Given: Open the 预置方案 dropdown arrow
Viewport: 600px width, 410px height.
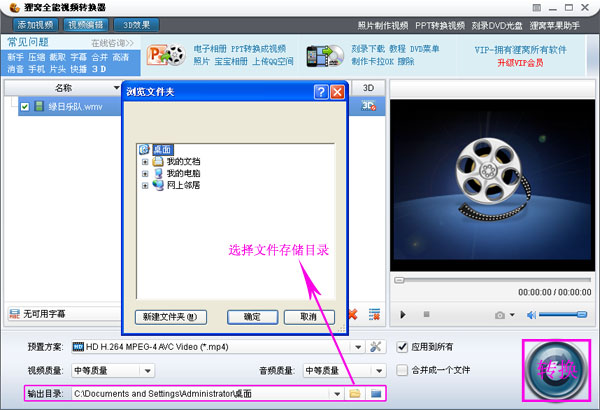Looking at the screenshot, I should click(358, 347).
